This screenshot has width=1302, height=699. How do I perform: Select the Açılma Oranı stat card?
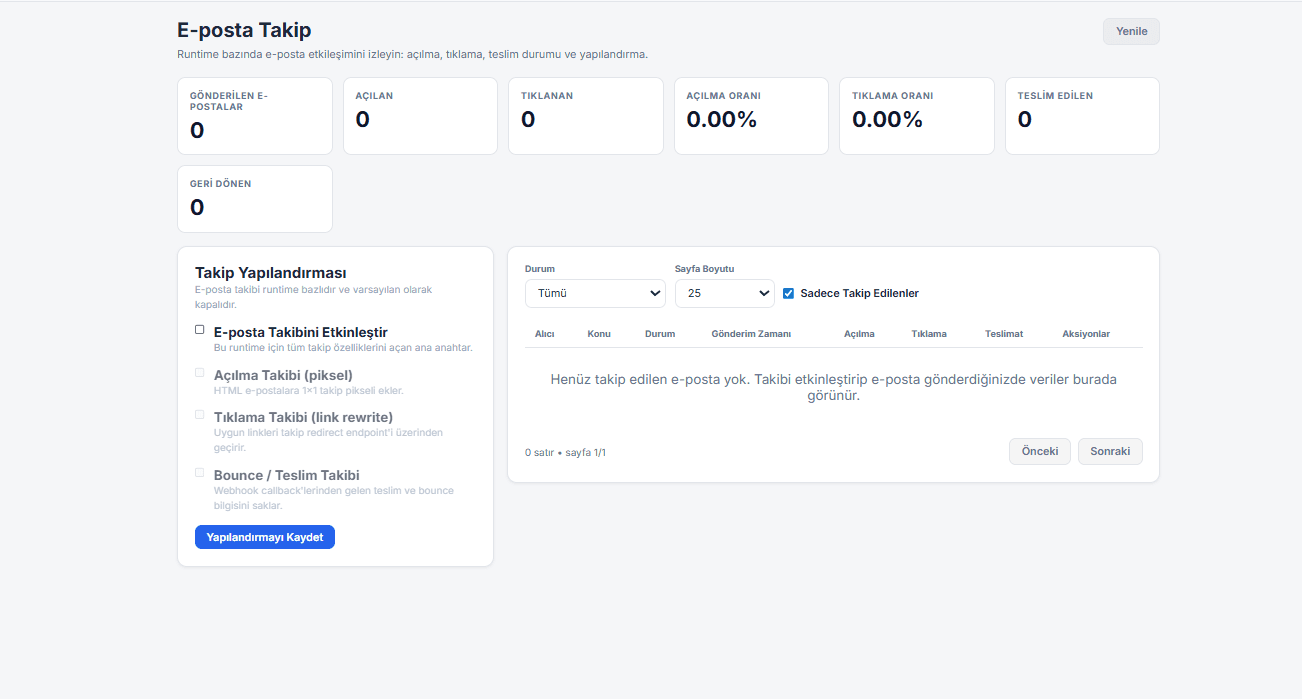click(x=751, y=116)
